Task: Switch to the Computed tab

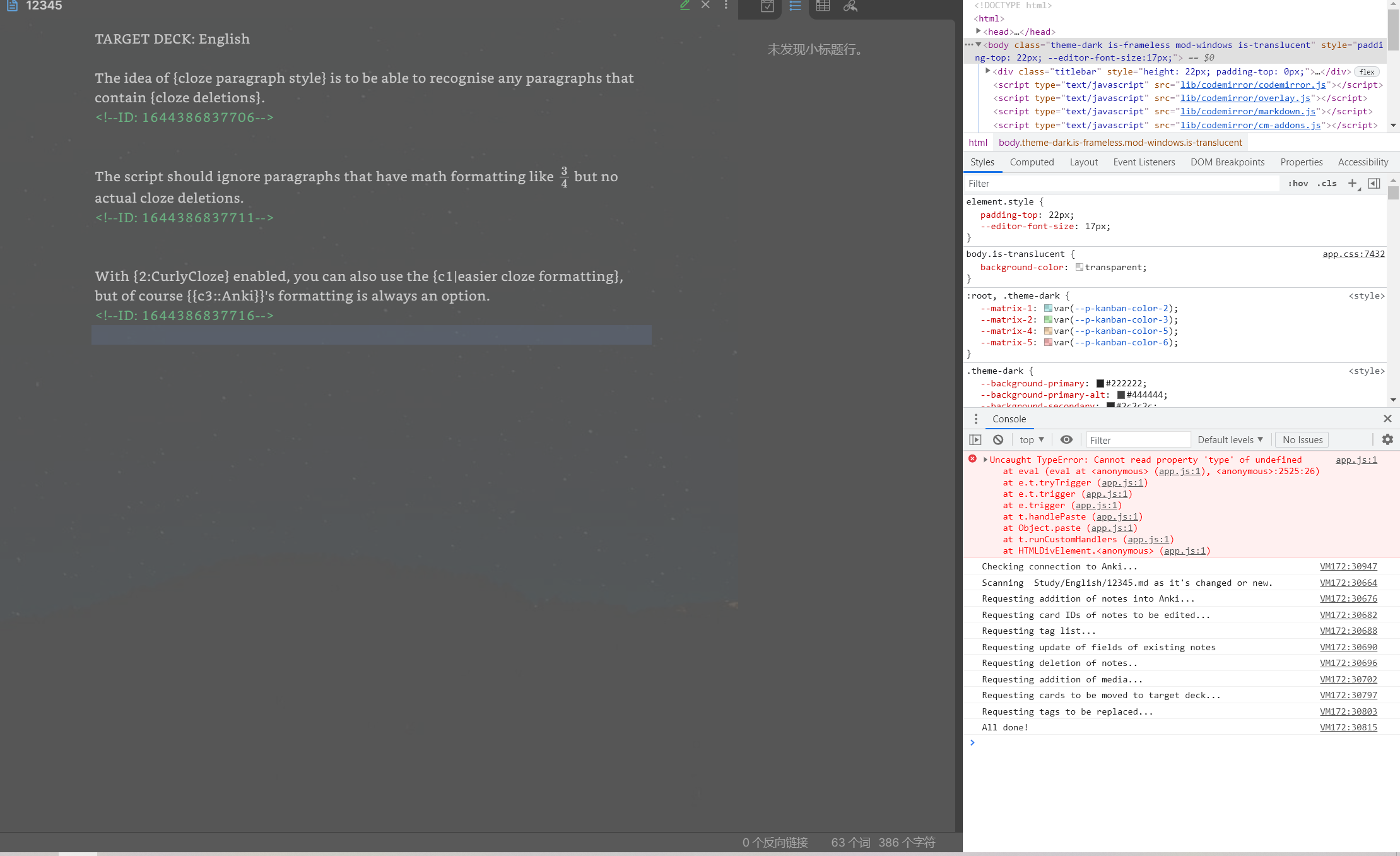Action: coord(1032,162)
